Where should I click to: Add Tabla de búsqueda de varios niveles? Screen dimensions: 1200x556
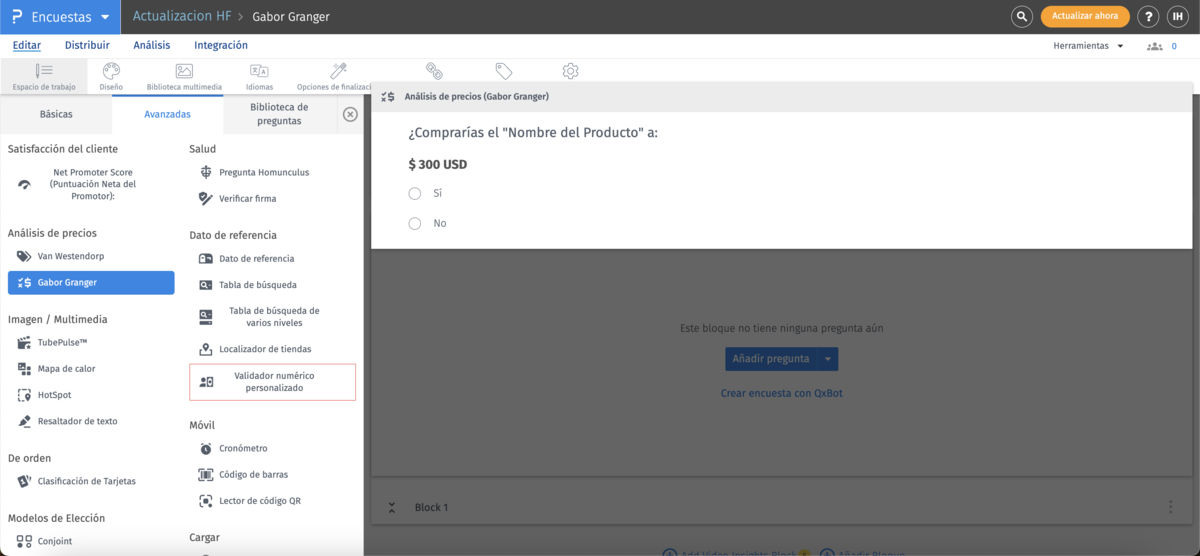273,316
